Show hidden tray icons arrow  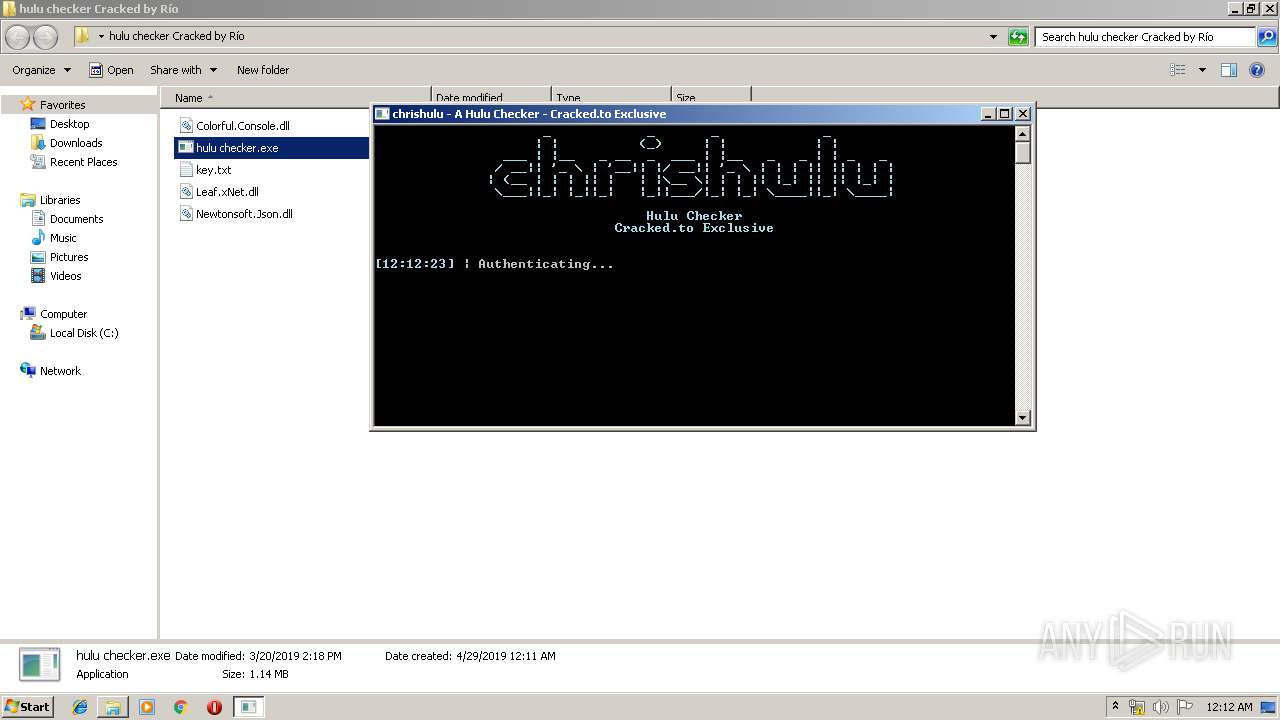(1115, 707)
